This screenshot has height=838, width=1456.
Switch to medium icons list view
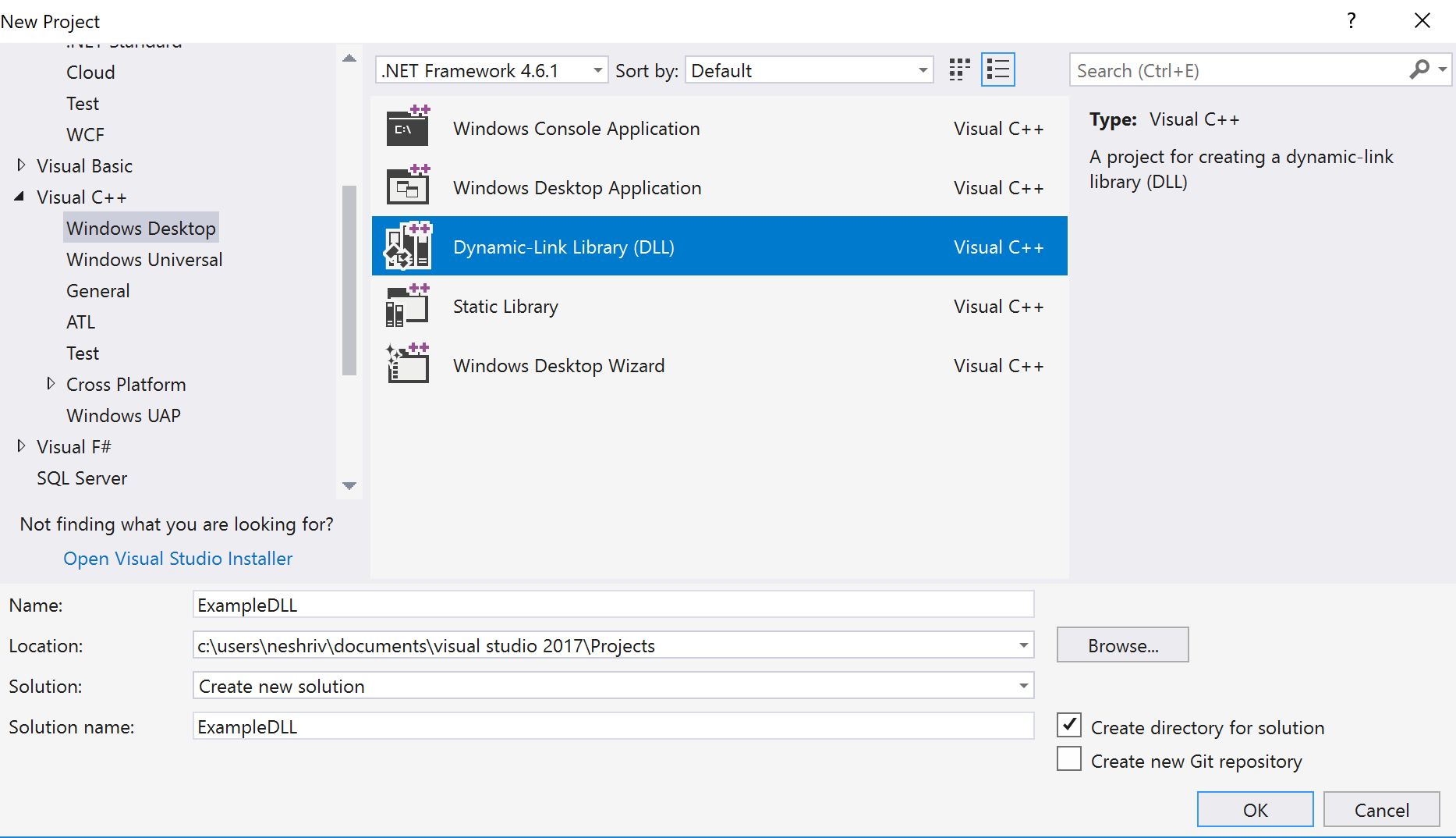click(997, 70)
